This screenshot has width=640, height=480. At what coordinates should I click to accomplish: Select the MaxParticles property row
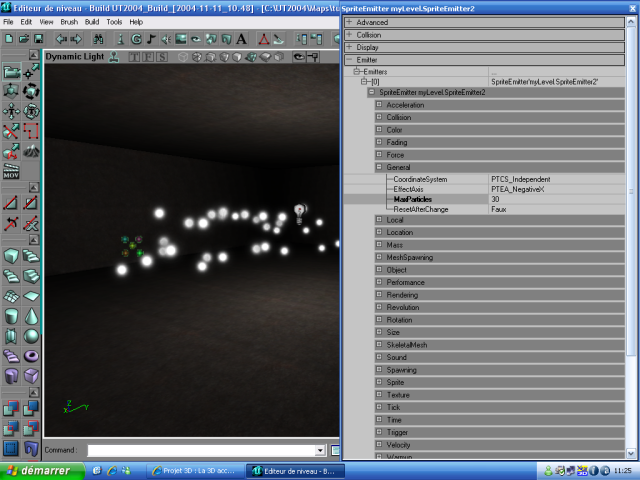[x=484, y=199]
